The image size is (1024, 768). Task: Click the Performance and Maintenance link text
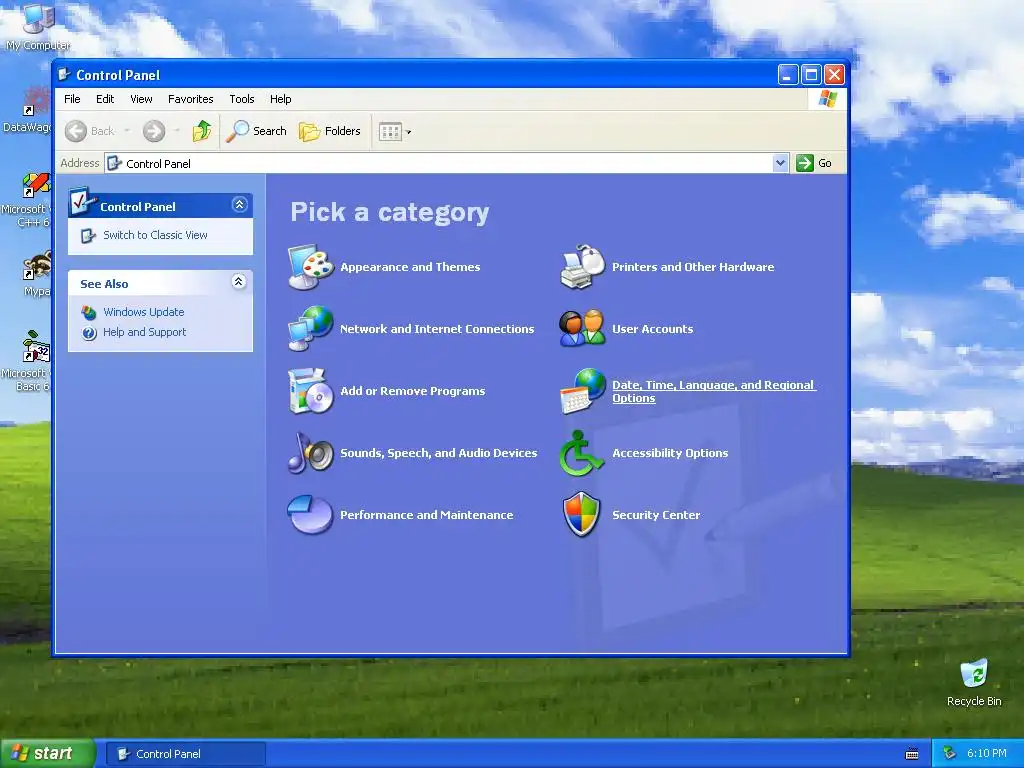(x=426, y=515)
